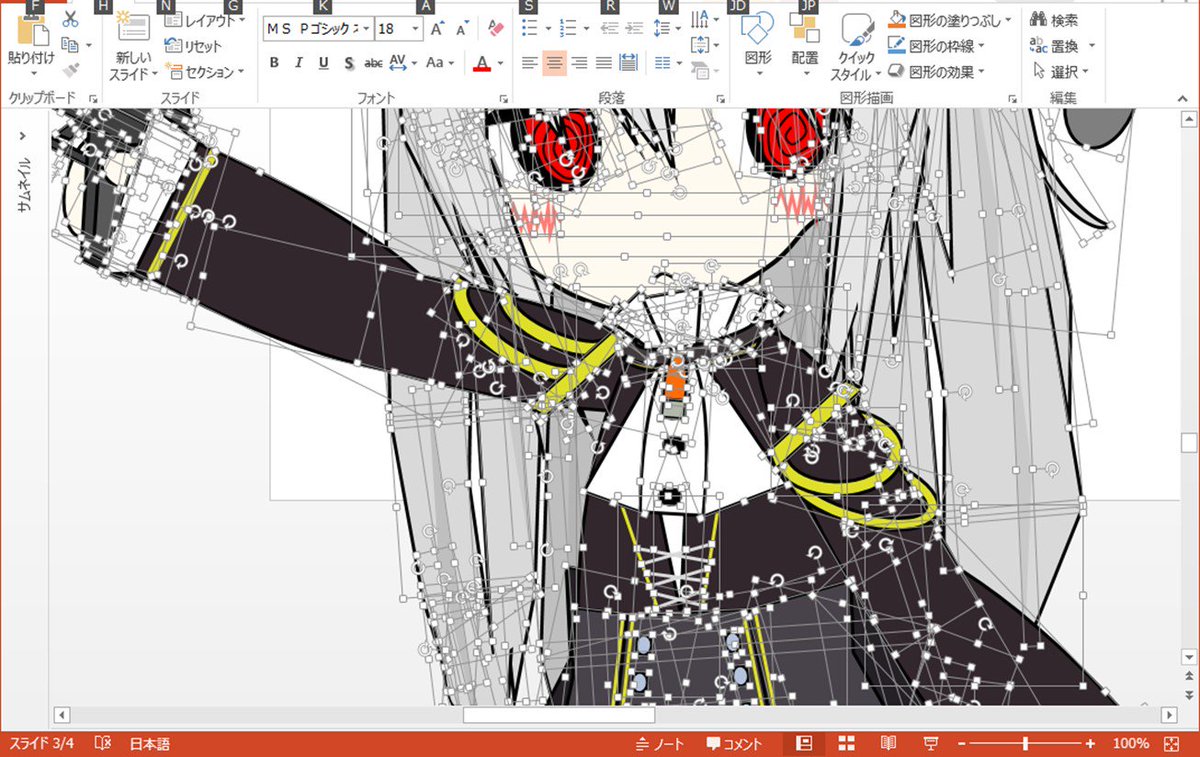Apply strikethrough with the abc icon
1200x757 pixels.
coord(373,63)
